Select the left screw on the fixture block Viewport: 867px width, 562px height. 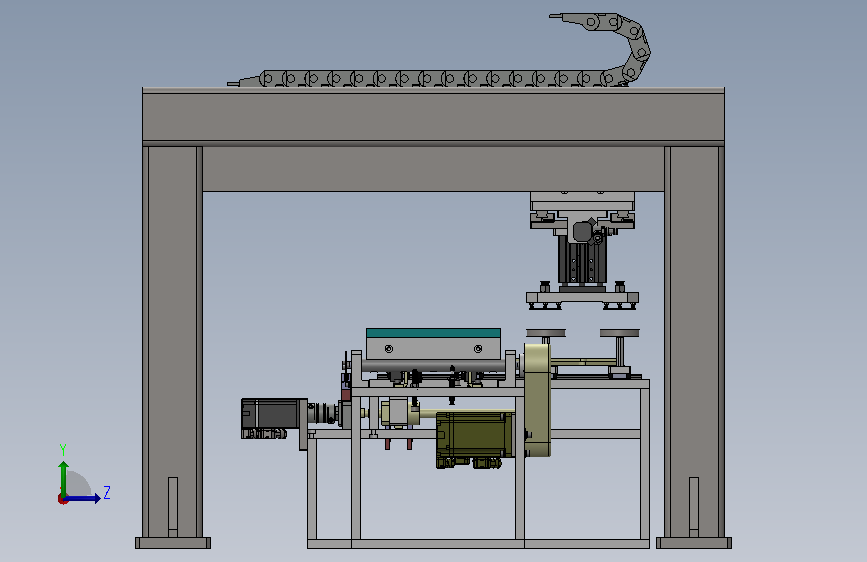(x=389, y=348)
